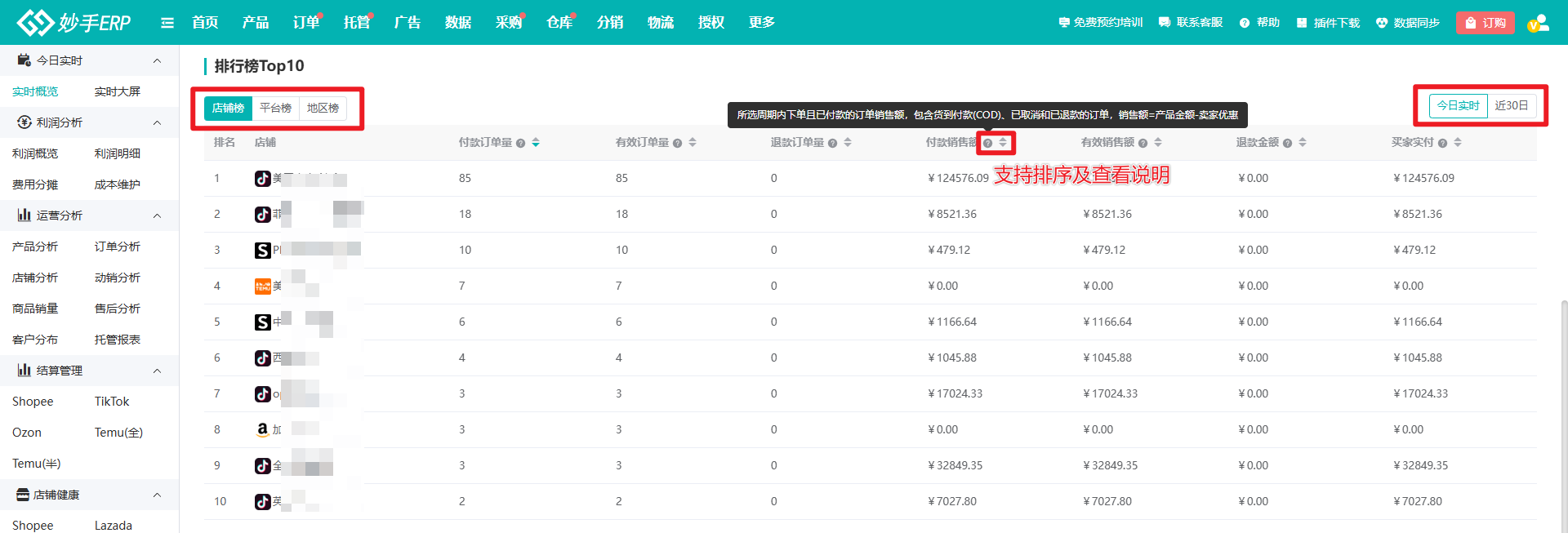Collapse the 结算管理 sidebar section
This screenshot has height=533, width=1568.
pyautogui.click(x=157, y=371)
